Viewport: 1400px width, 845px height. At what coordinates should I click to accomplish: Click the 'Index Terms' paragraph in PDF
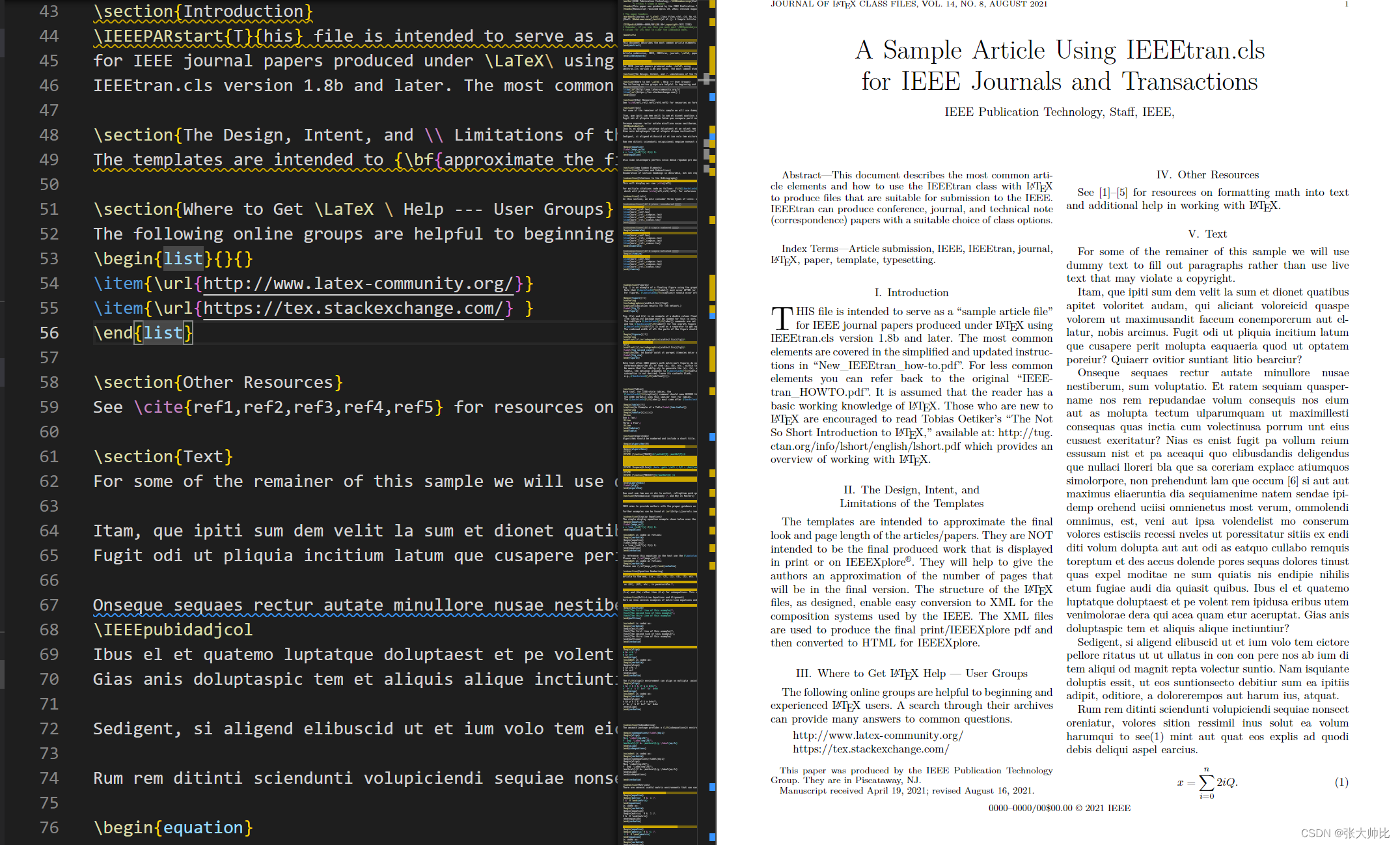pos(911,254)
